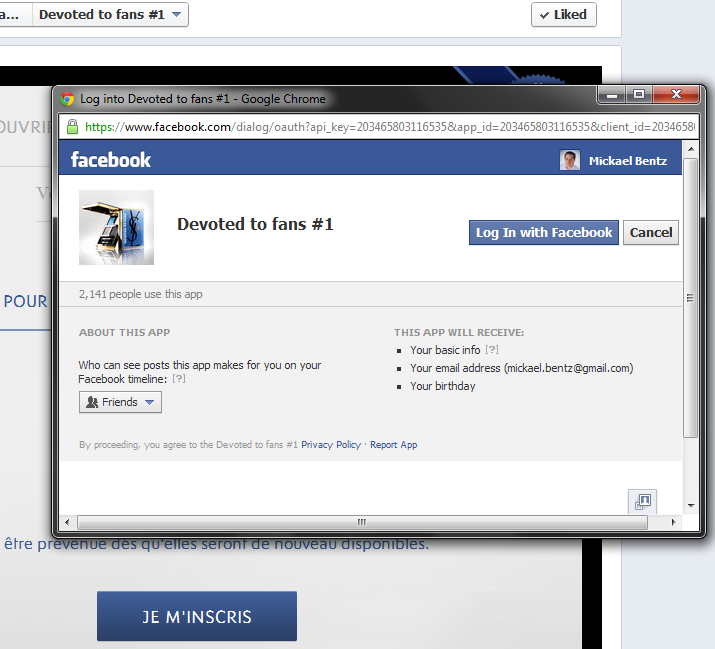Open the Privacy Policy link
Viewport: 715px width, 649px height.
point(331,445)
